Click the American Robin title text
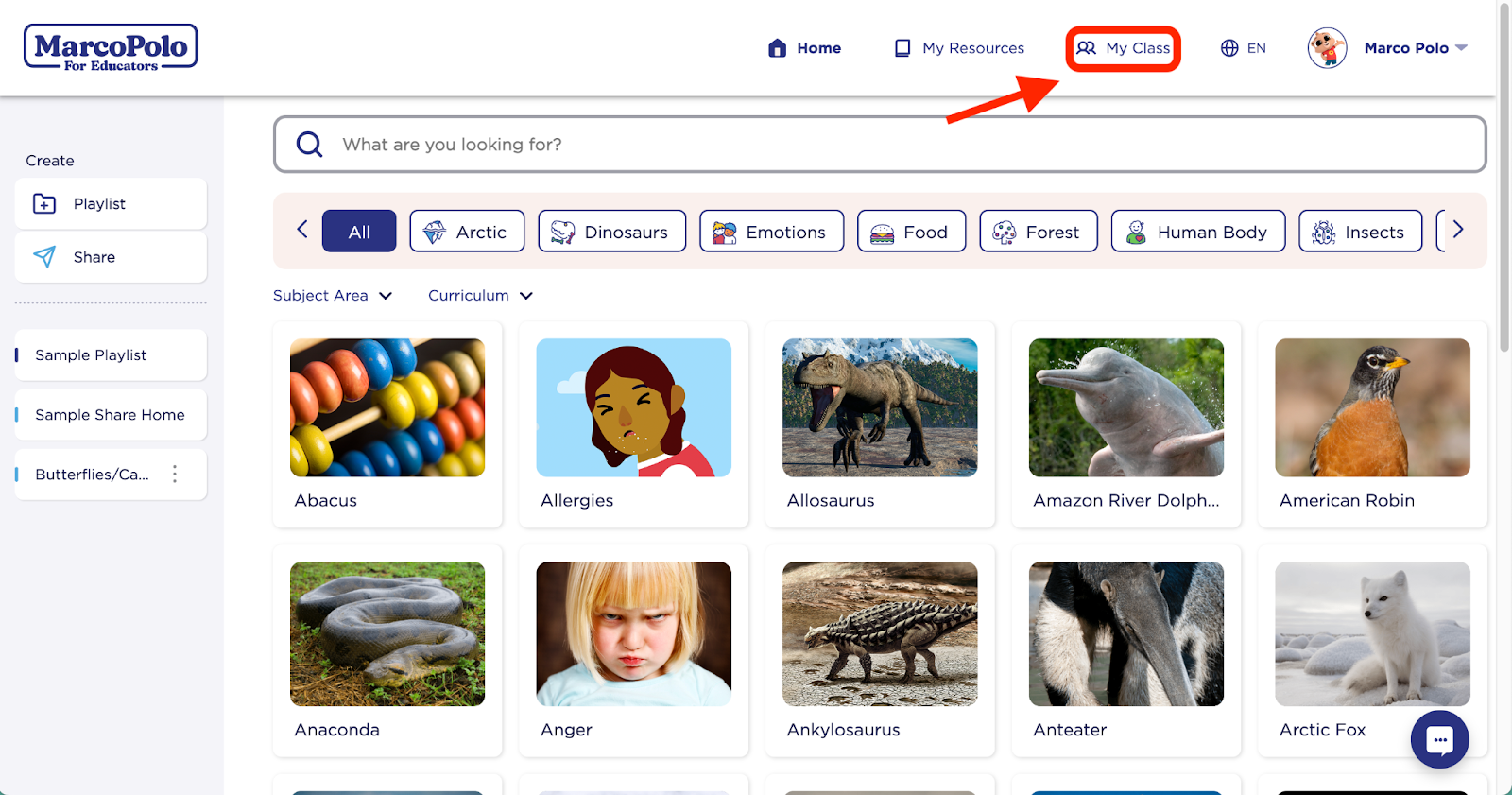 click(x=1347, y=500)
